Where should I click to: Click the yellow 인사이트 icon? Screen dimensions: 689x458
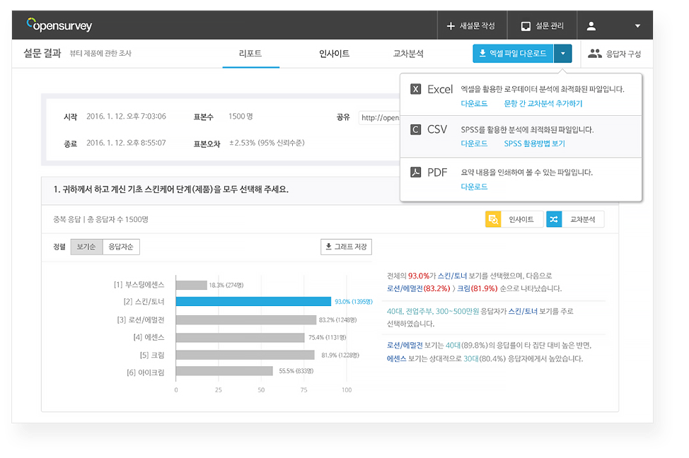tap(493, 219)
